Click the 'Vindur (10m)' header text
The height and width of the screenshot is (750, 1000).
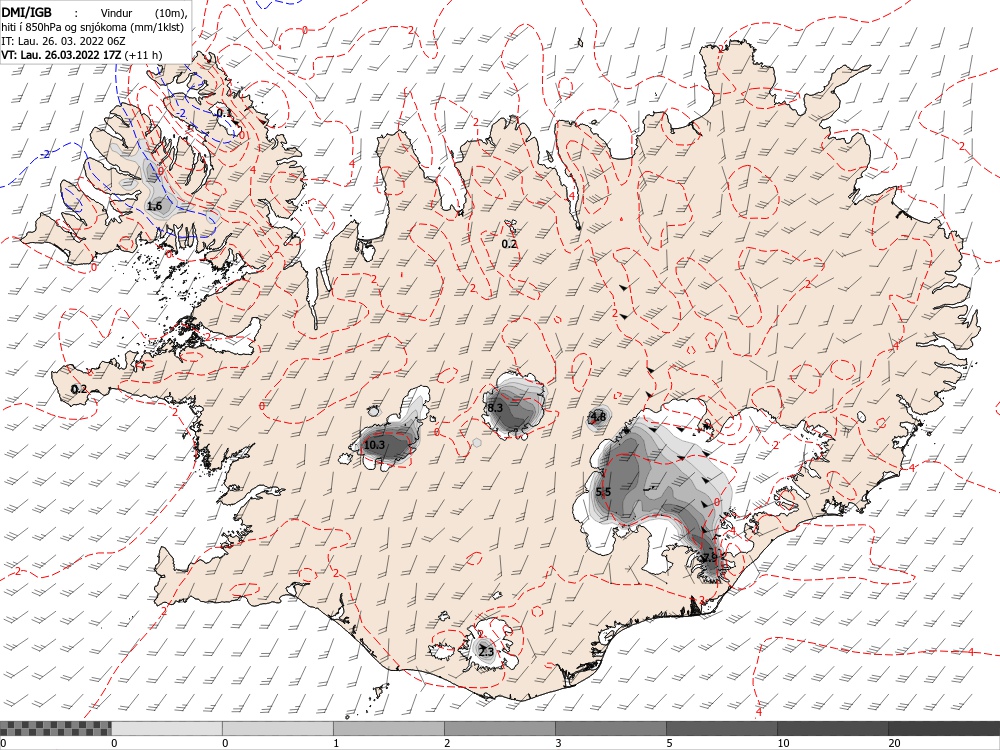pos(144,13)
